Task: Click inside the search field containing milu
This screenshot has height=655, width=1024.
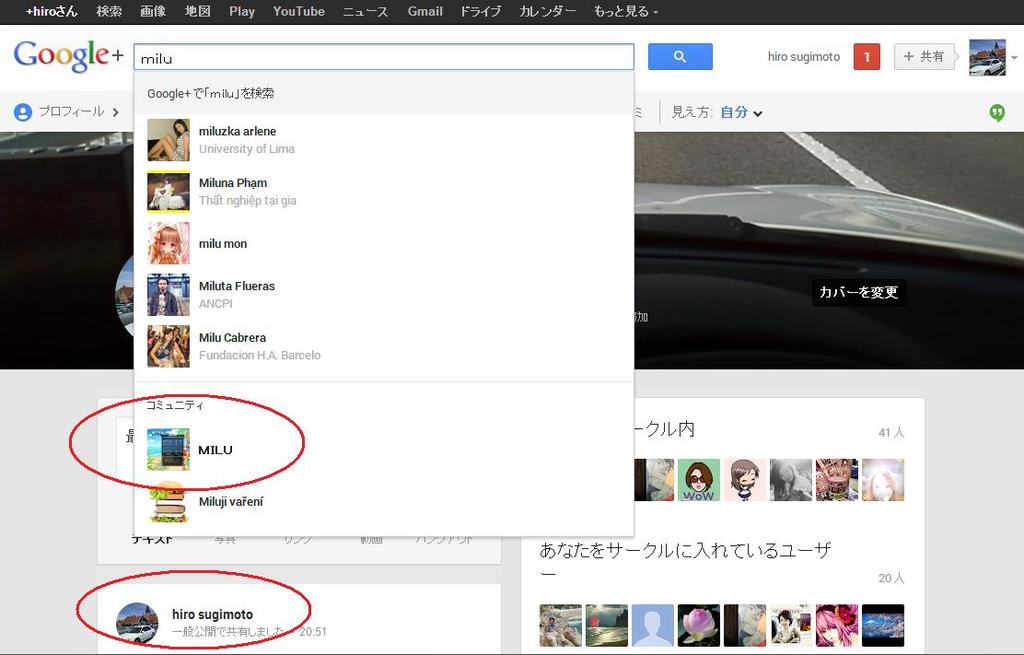Action: 383,57
